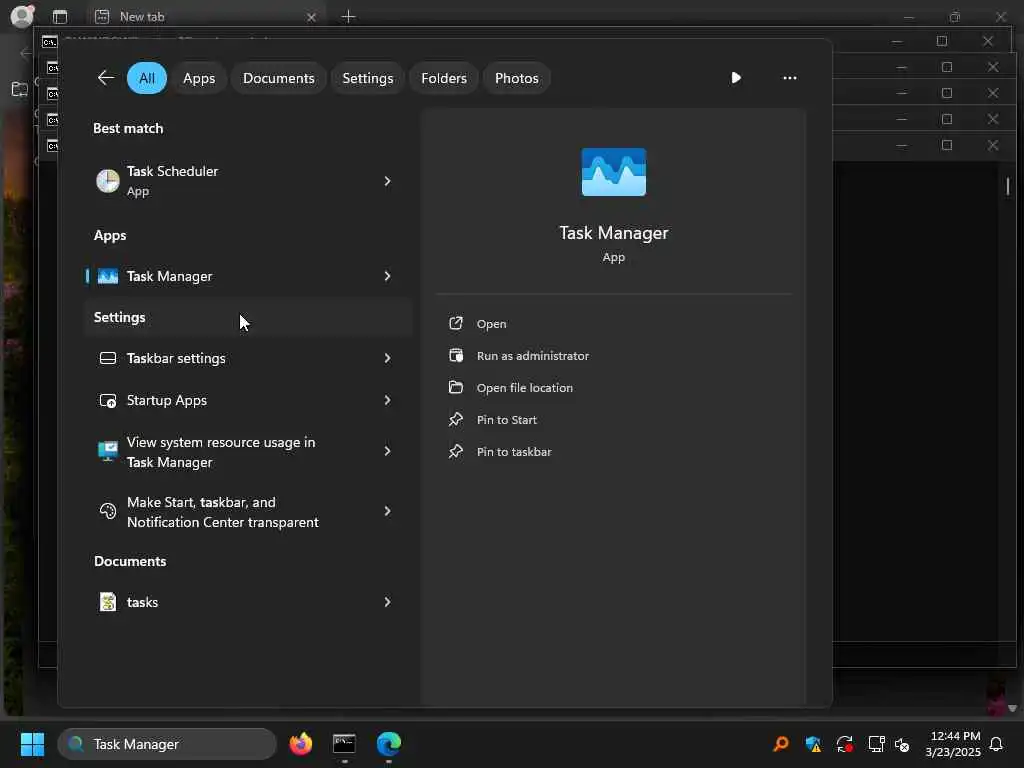The image size is (1024, 768).
Task: Click the tasks document file icon
Action: pyautogui.click(x=108, y=601)
